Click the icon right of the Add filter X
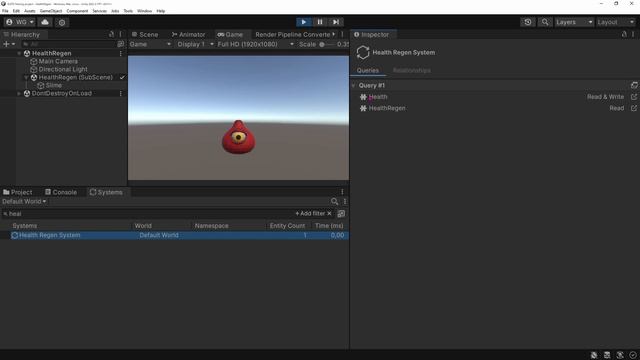 pos(341,213)
